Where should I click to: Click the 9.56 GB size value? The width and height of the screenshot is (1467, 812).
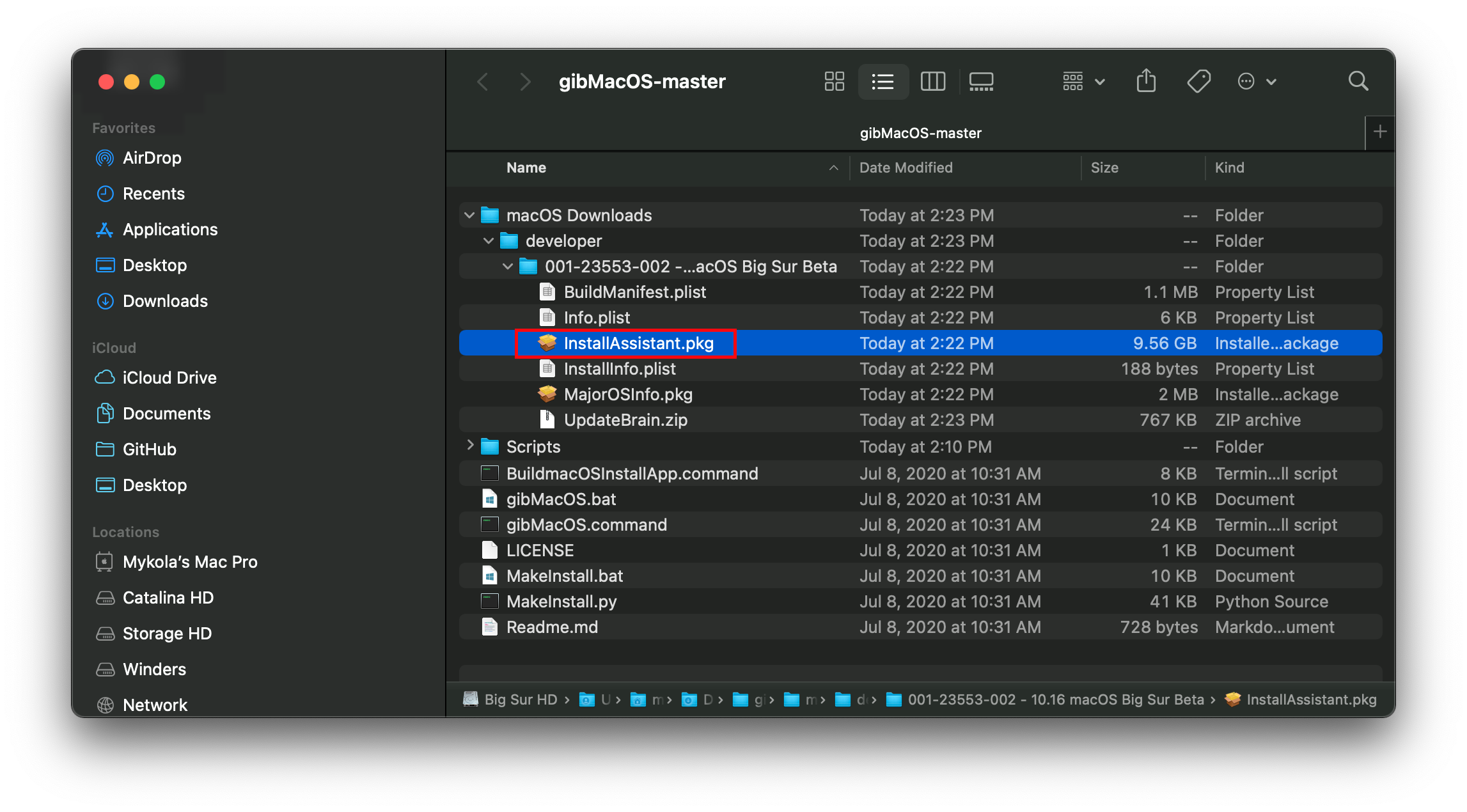[x=1165, y=343]
